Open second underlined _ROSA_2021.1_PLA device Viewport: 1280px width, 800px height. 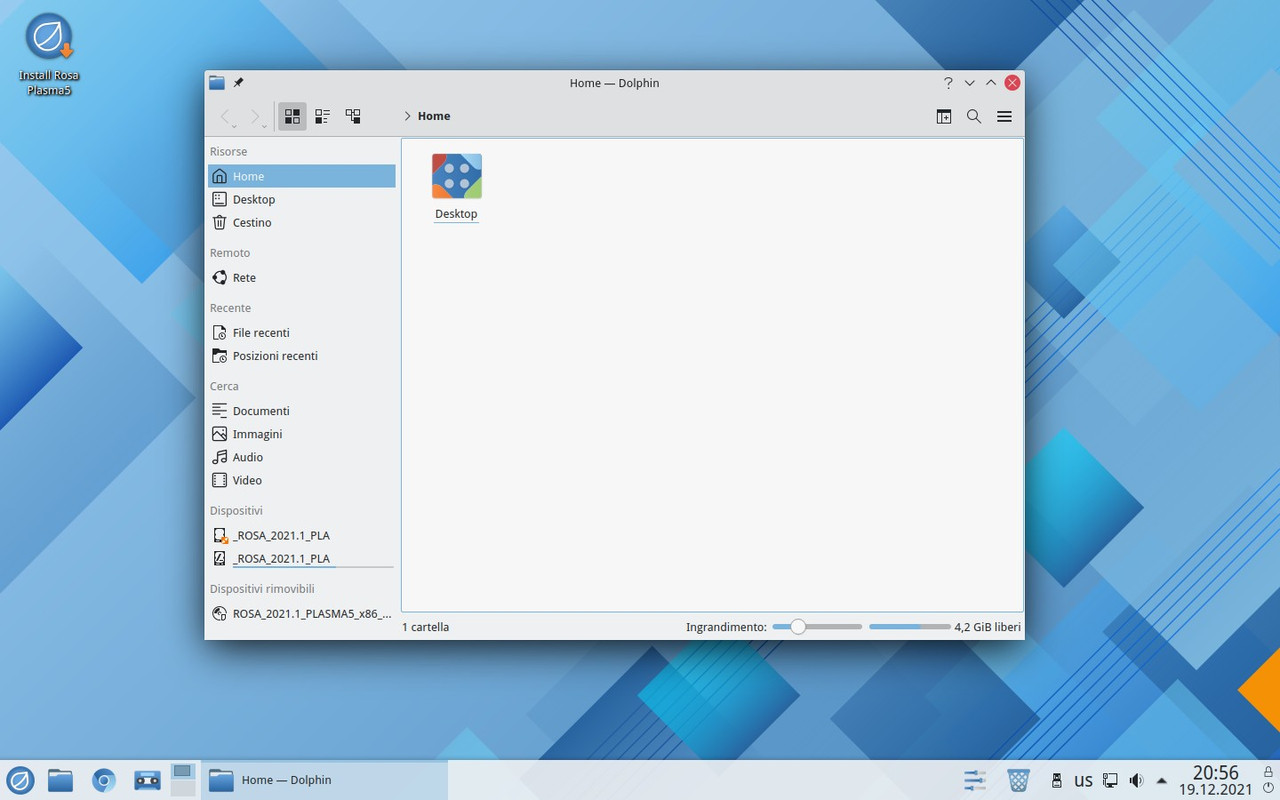[x=302, y=558]
